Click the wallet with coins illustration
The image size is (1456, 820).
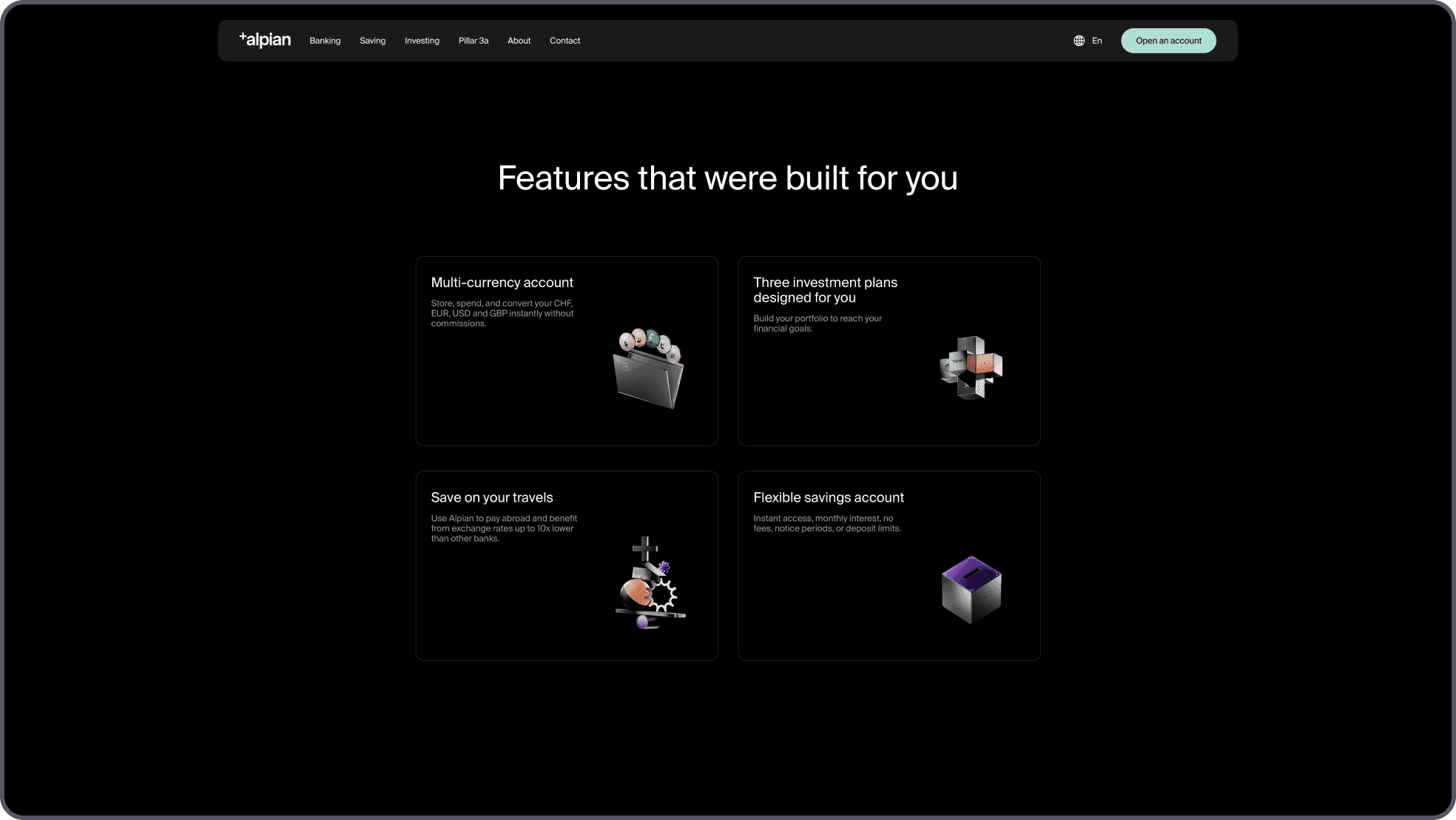pyautogui.click(x=649, y=369)
